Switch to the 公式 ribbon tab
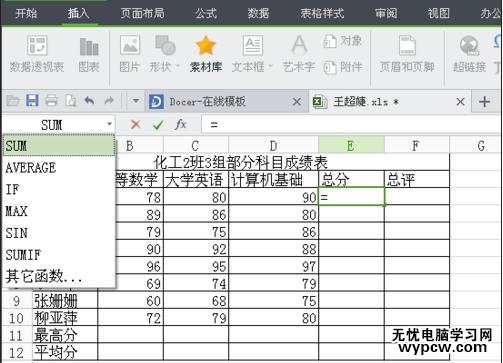The image size is (503, 363). [x=206, y=13]
